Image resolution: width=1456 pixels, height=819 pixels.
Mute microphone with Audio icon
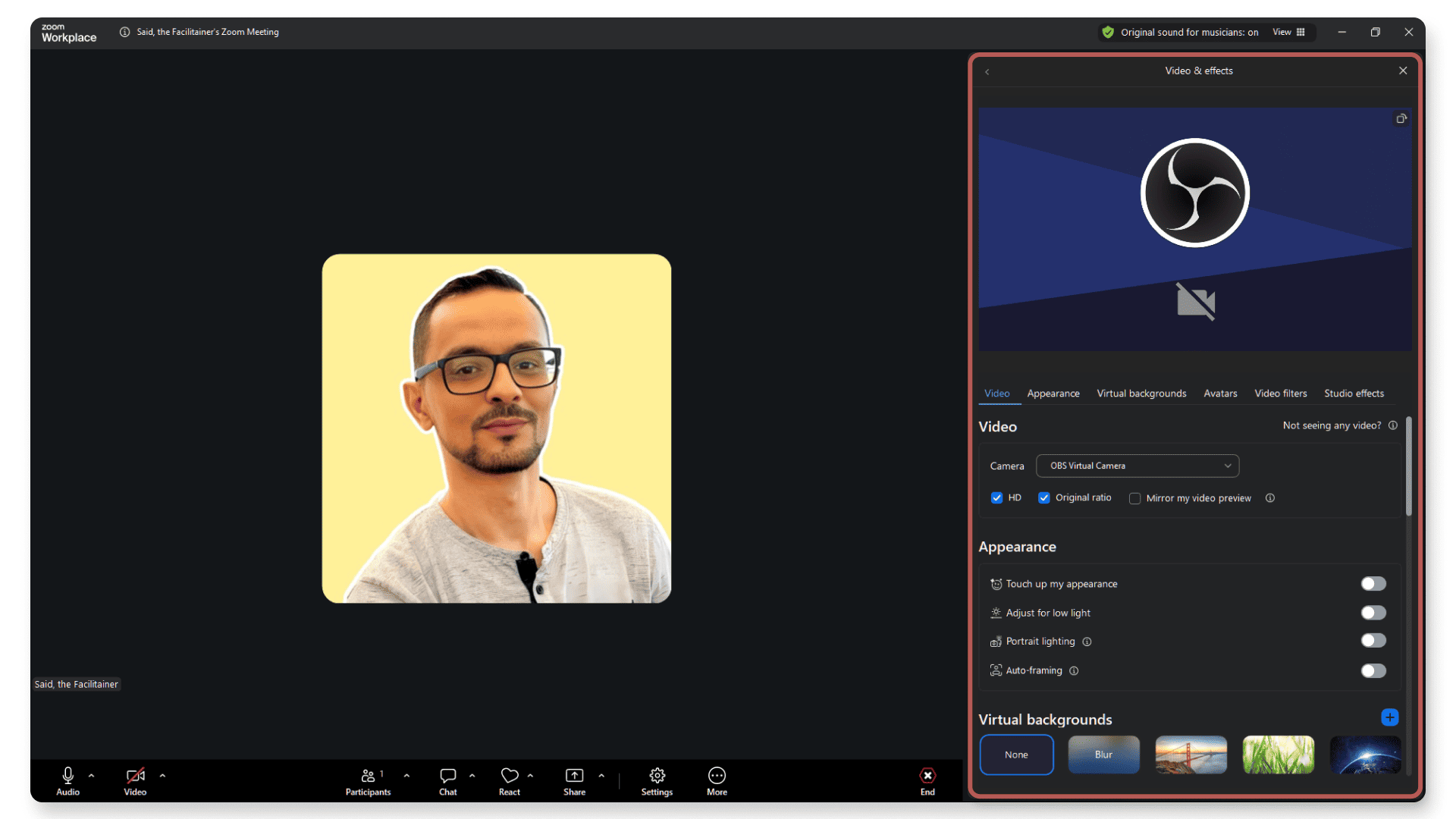(x=67, y=776)
